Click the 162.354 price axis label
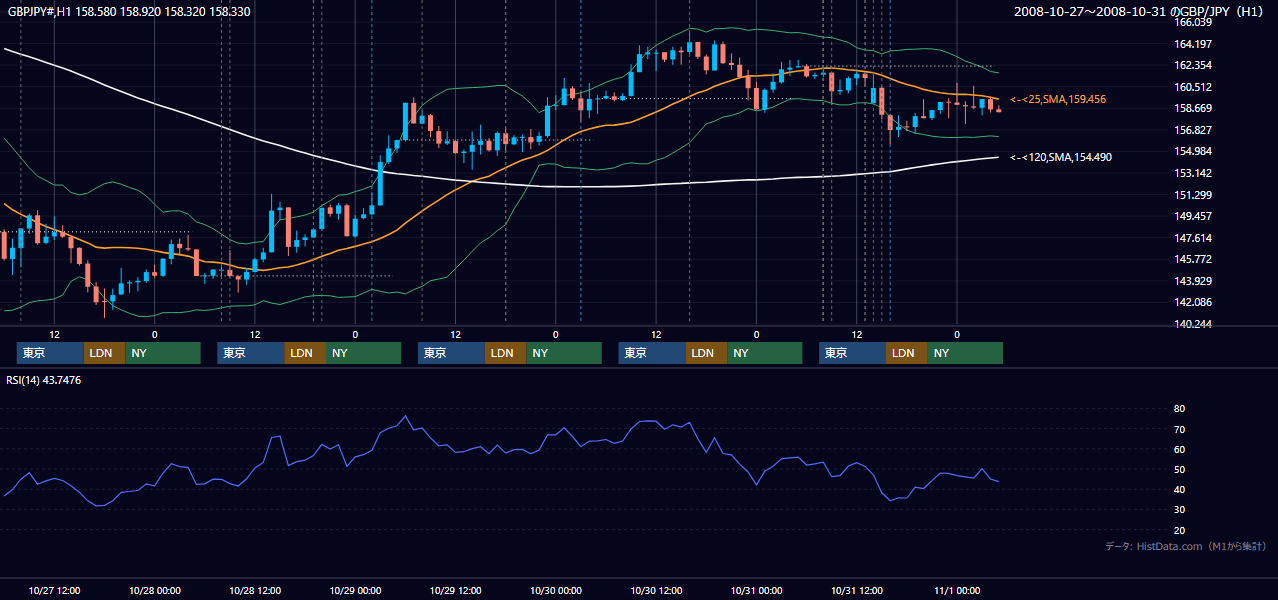 (1193, 65)
